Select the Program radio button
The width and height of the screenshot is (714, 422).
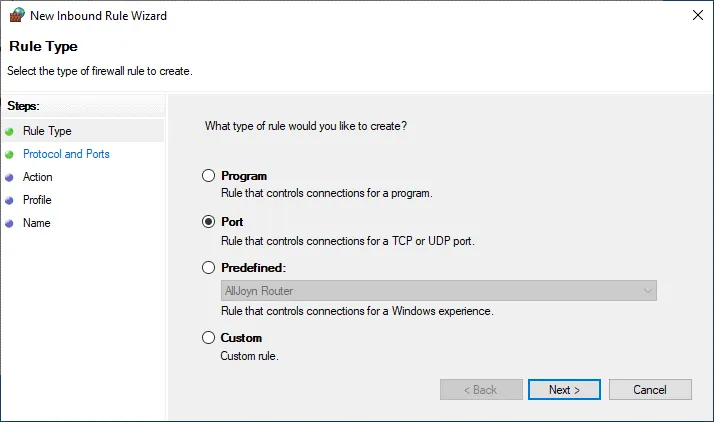point(209,176)
